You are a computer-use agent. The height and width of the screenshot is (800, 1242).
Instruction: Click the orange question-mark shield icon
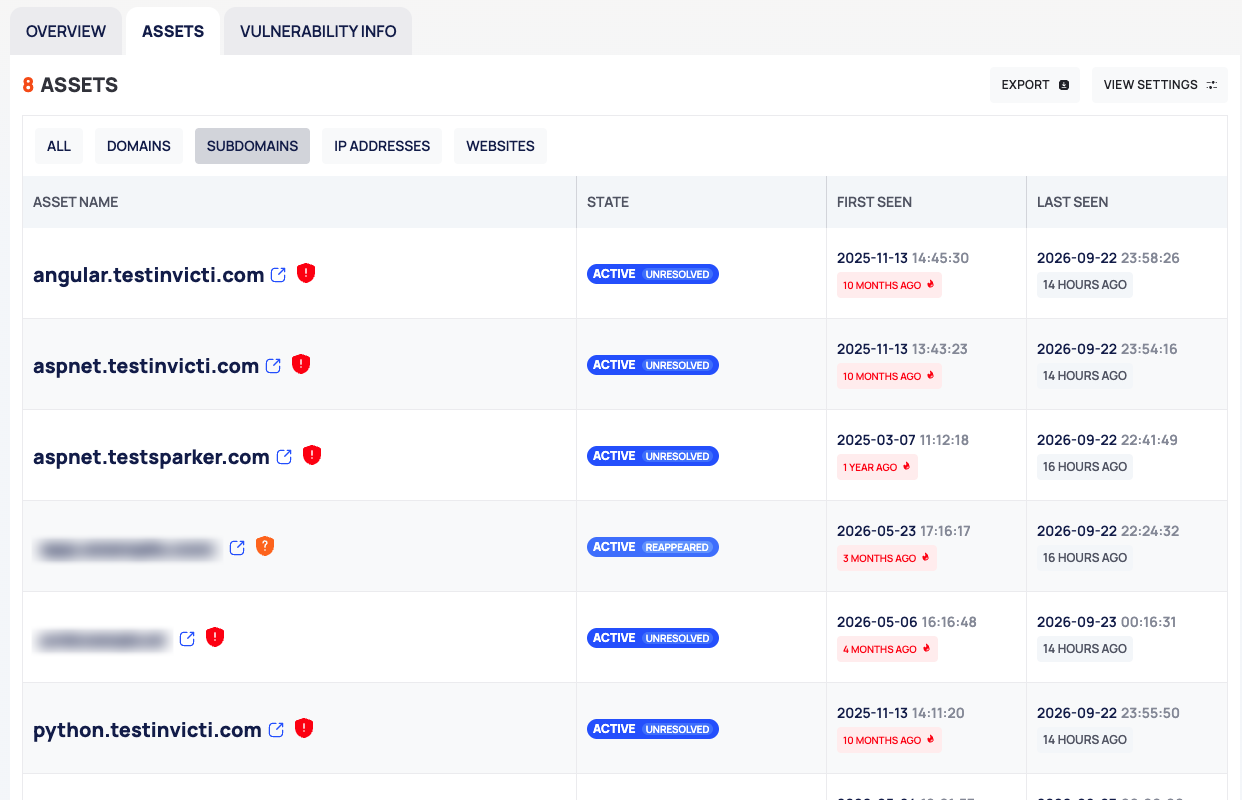point(264,546)
